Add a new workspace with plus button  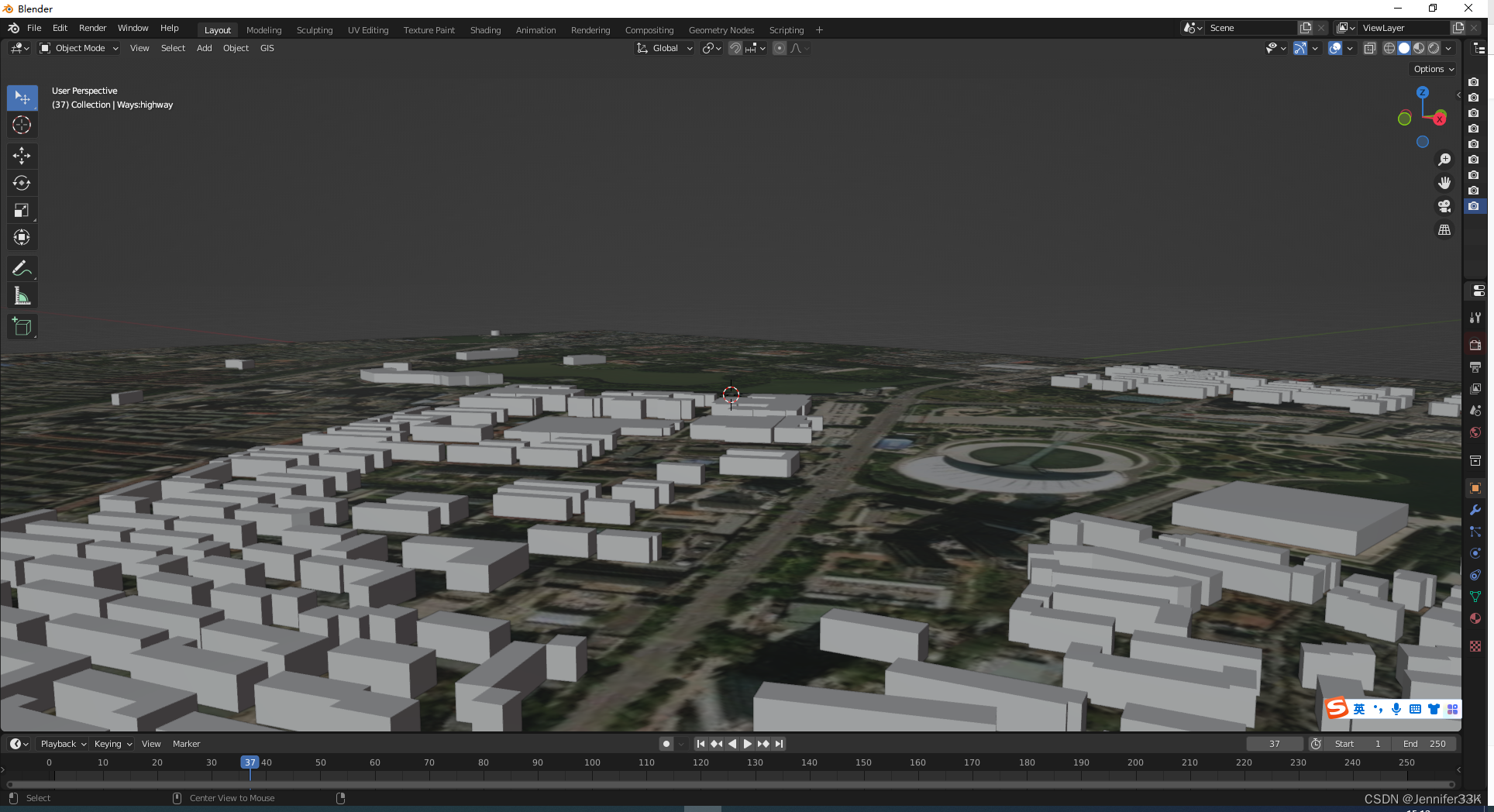point(819,30)
